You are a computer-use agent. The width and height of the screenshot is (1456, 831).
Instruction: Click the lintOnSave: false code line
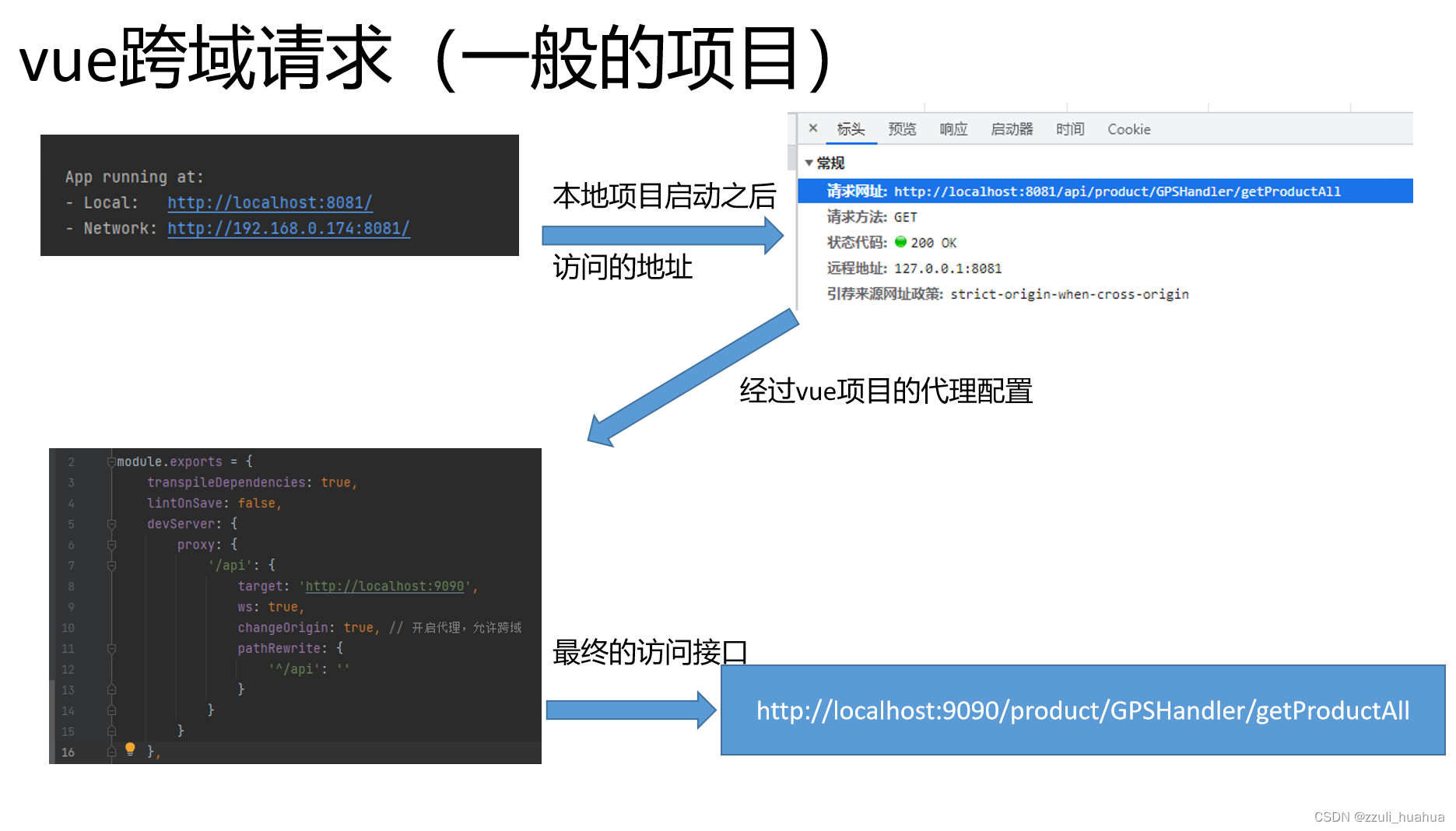214,503
